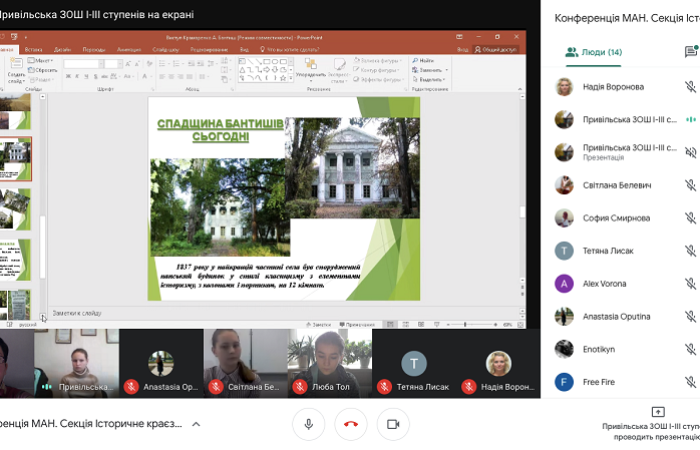The image size is (700, 450).
Task: Expand meeting details chevron beside the conference title
Action: (196, 424)
